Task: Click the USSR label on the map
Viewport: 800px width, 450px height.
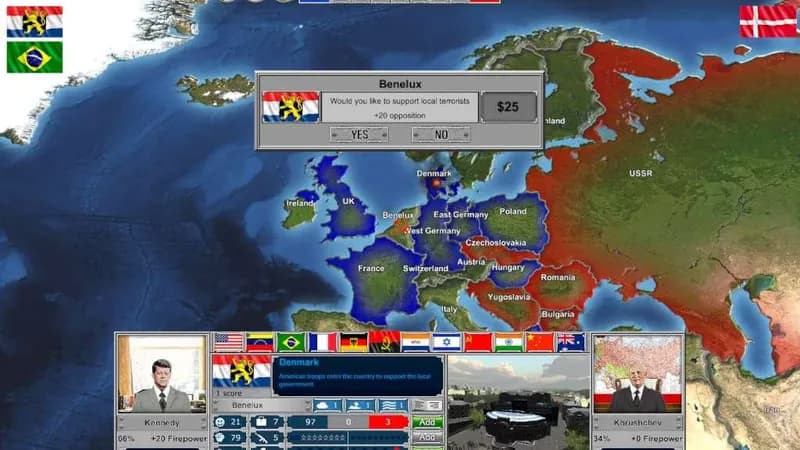Action: pyautogui.click(x=641, y=173)
